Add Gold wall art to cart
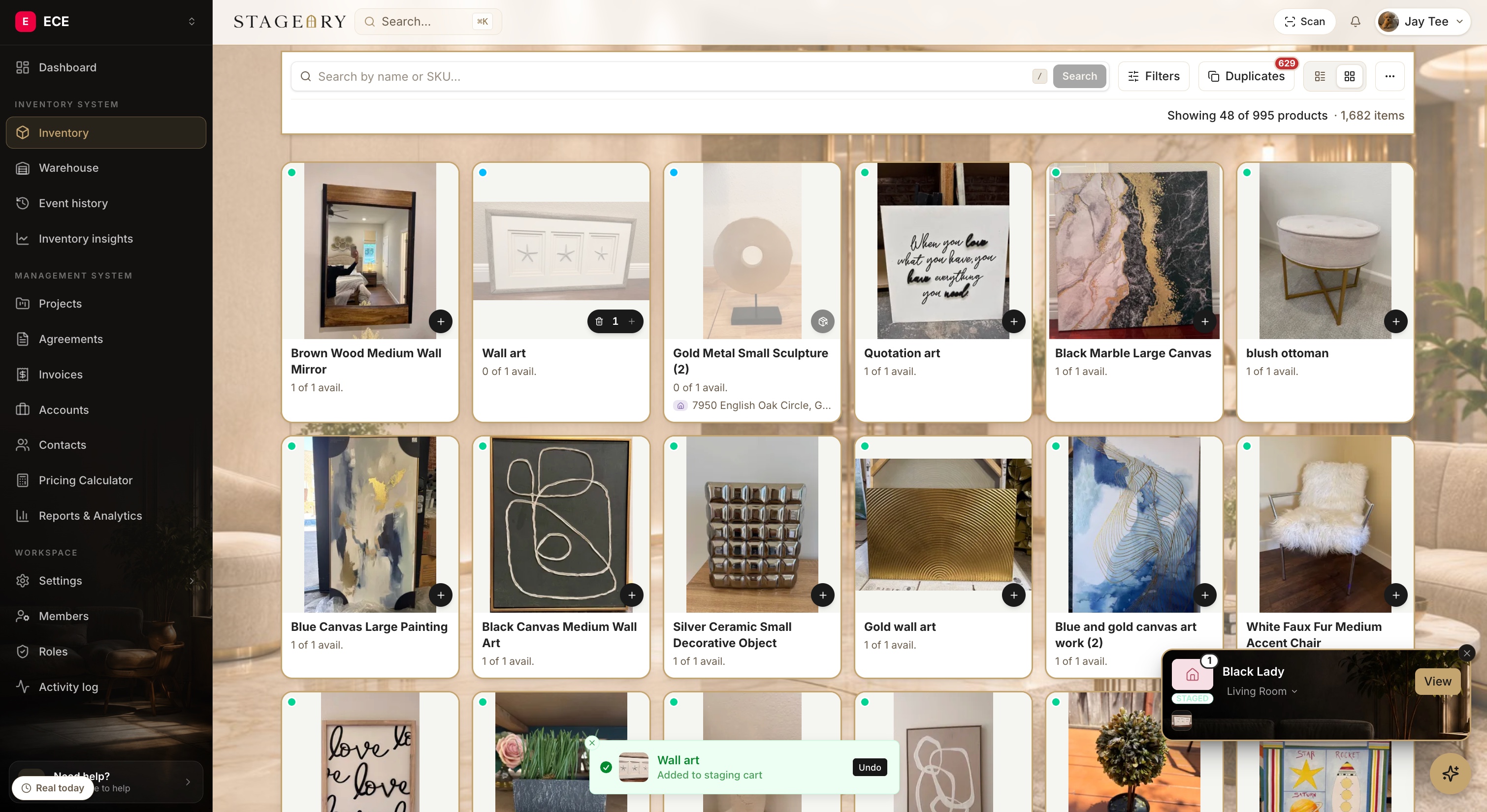Screen dimensions: 1487x812 (1014, 595)
